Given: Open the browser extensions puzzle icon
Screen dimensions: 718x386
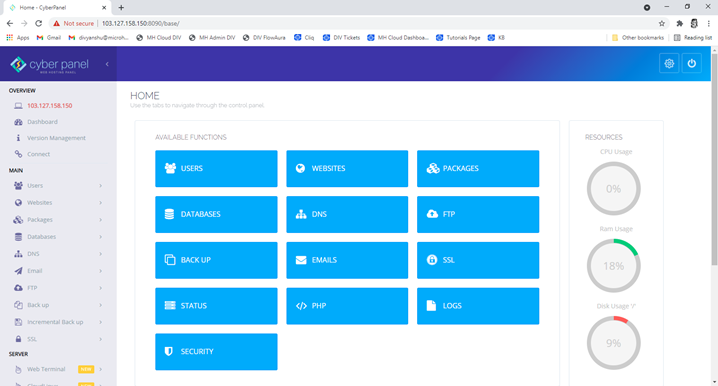Looking at the screenshot, I should click(680, 23).
